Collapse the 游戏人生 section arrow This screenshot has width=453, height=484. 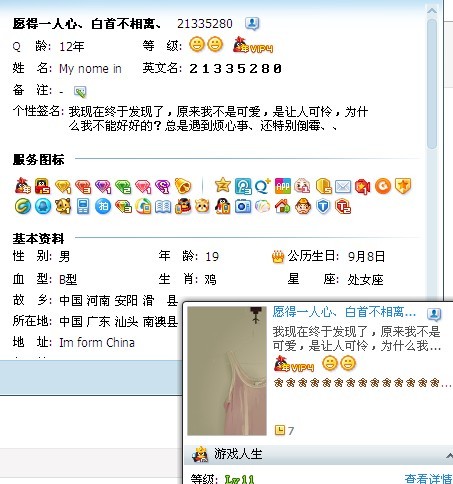coord(449,455)
